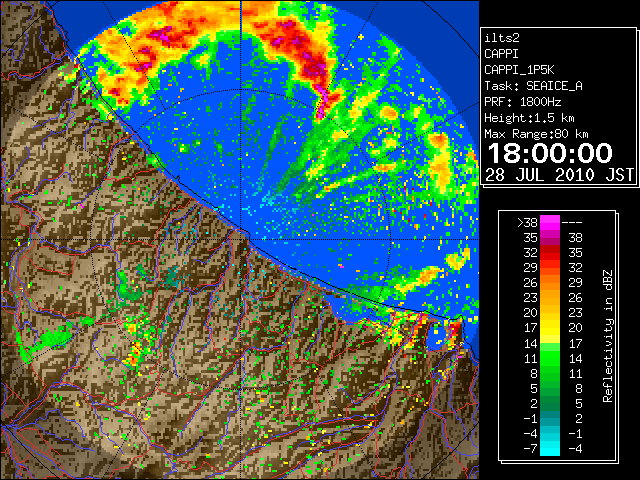
Task: Click the 18:00:00 time stamp
Action: (x=550, y=153)
